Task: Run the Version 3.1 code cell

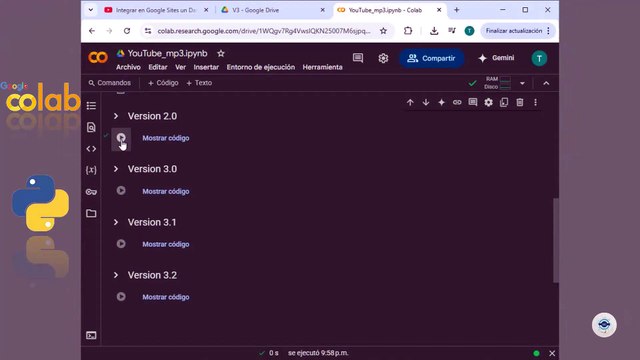Action: pos(121,244)
